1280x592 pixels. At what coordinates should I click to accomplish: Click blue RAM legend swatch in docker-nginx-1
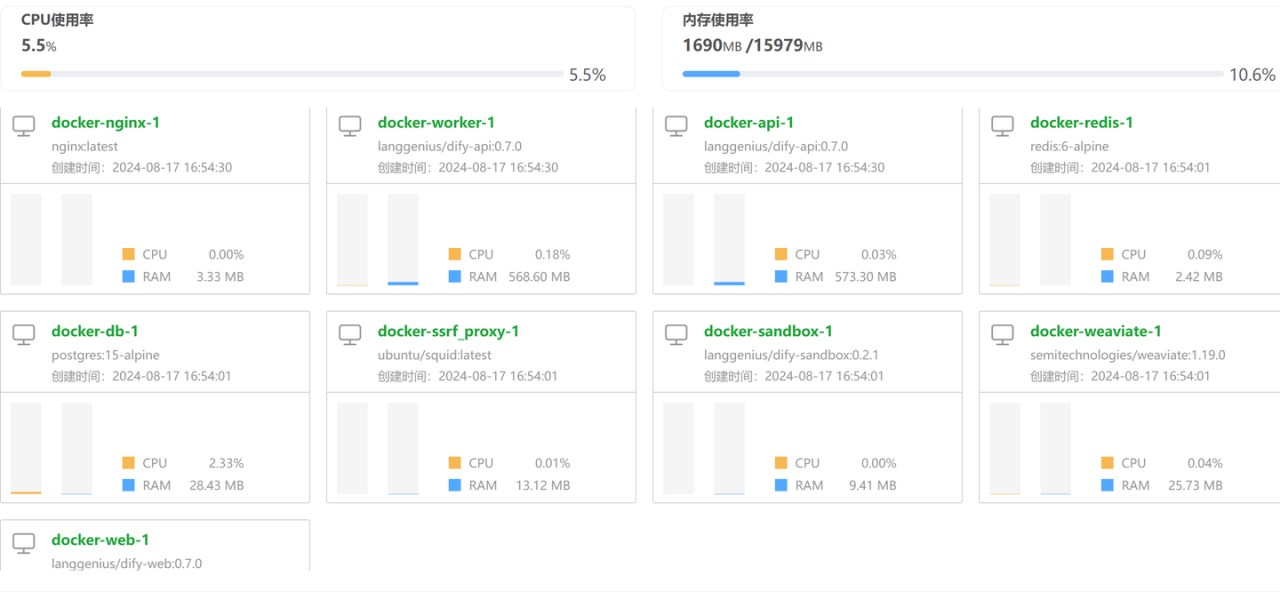pos(128,276)
